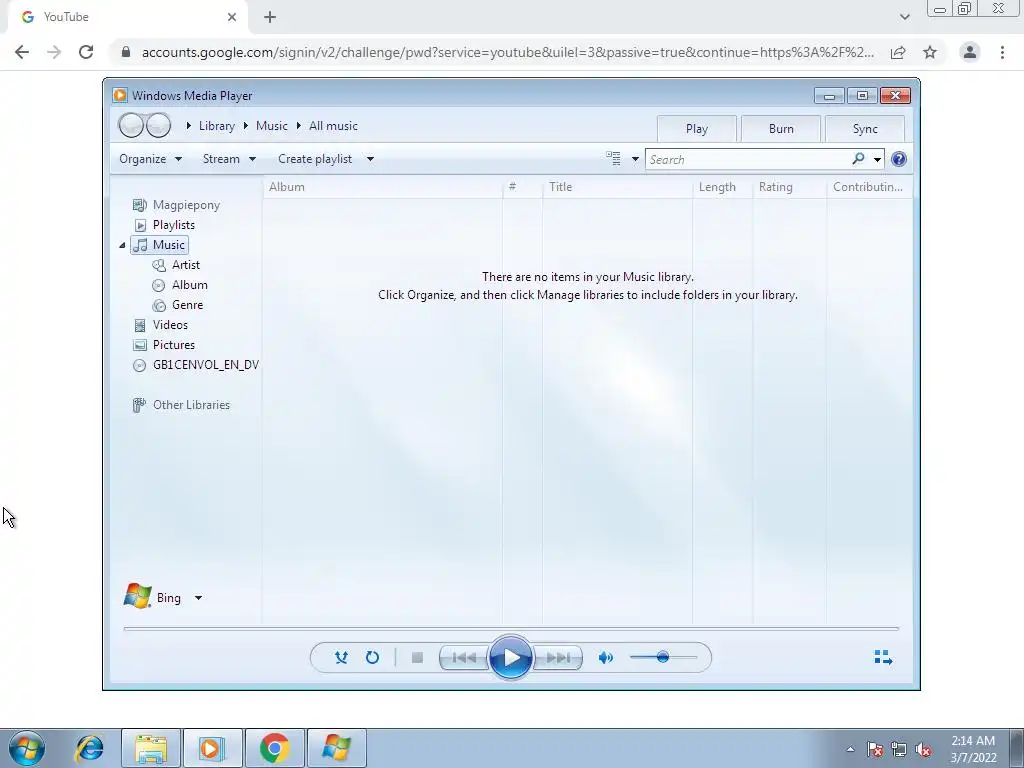The image size is (1024, 768).
Task: Sort by the Title column header
Action: [x=617, y=187]
